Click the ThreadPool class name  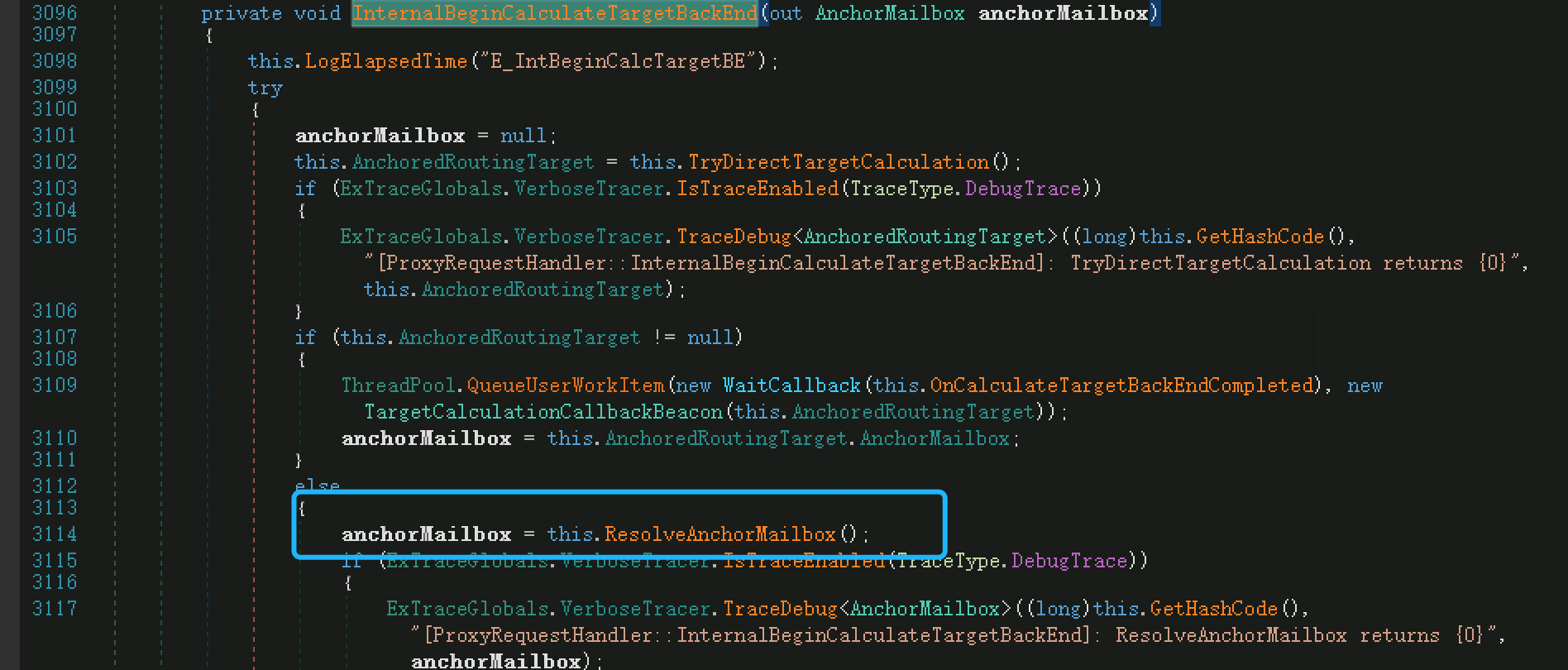(x=399, y=385)
